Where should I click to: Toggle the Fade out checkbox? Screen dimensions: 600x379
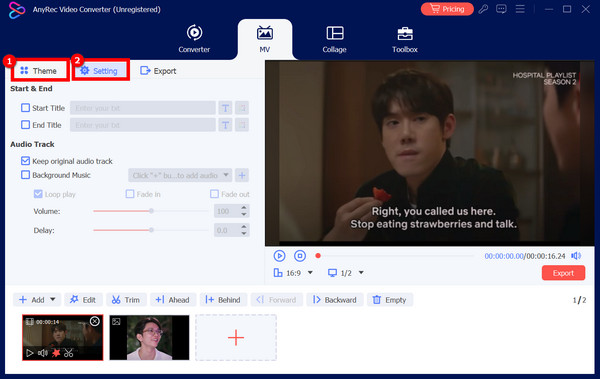coord(214,194)
